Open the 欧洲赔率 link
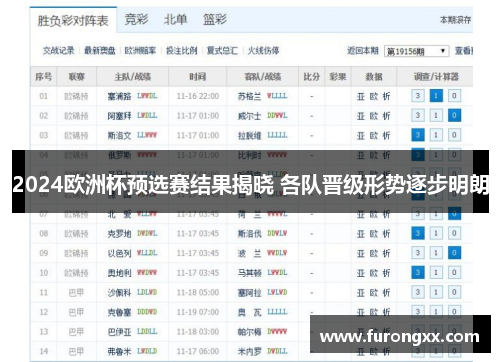Viewport: 500px width, 362px height. pyautogui.click(x=140, y=51)
